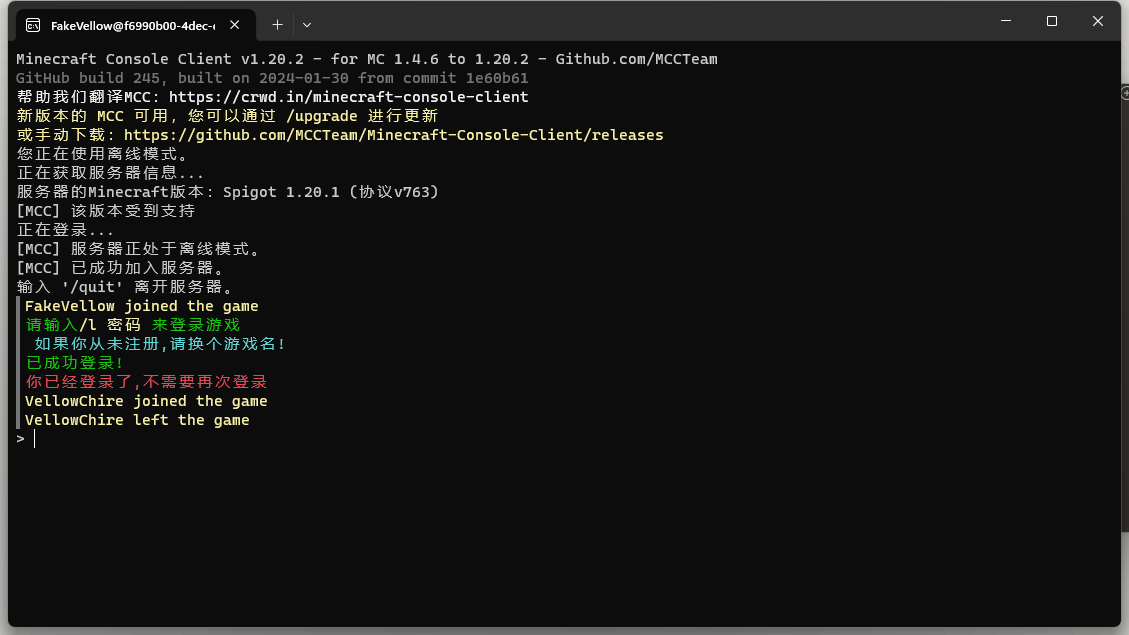Click the '正在获取服务器信息...' line
The height and width of the screenshot is (635, 1129).
[x=110, y=173]
